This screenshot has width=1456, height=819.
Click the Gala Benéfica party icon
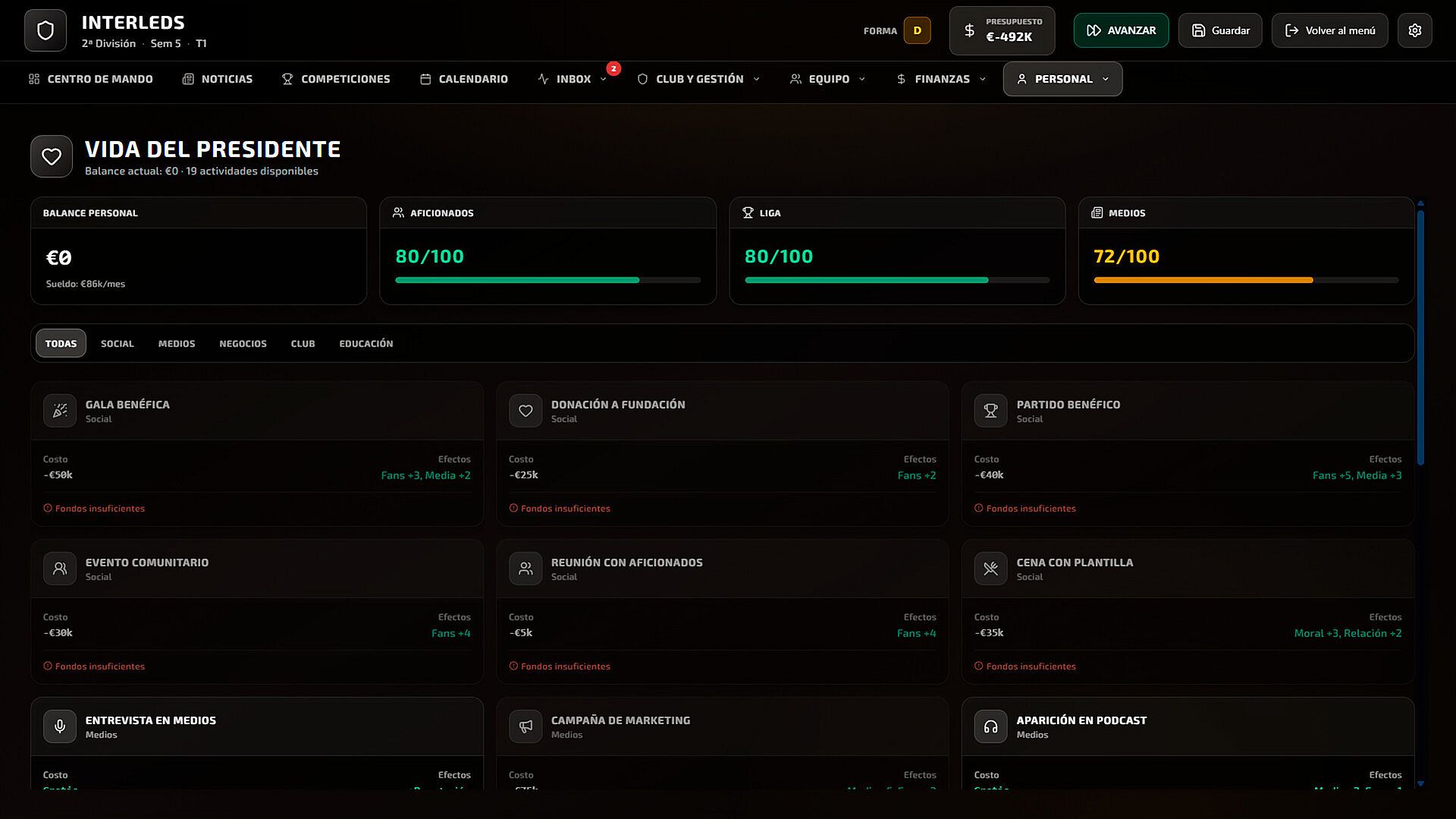[x=60, y=411]
